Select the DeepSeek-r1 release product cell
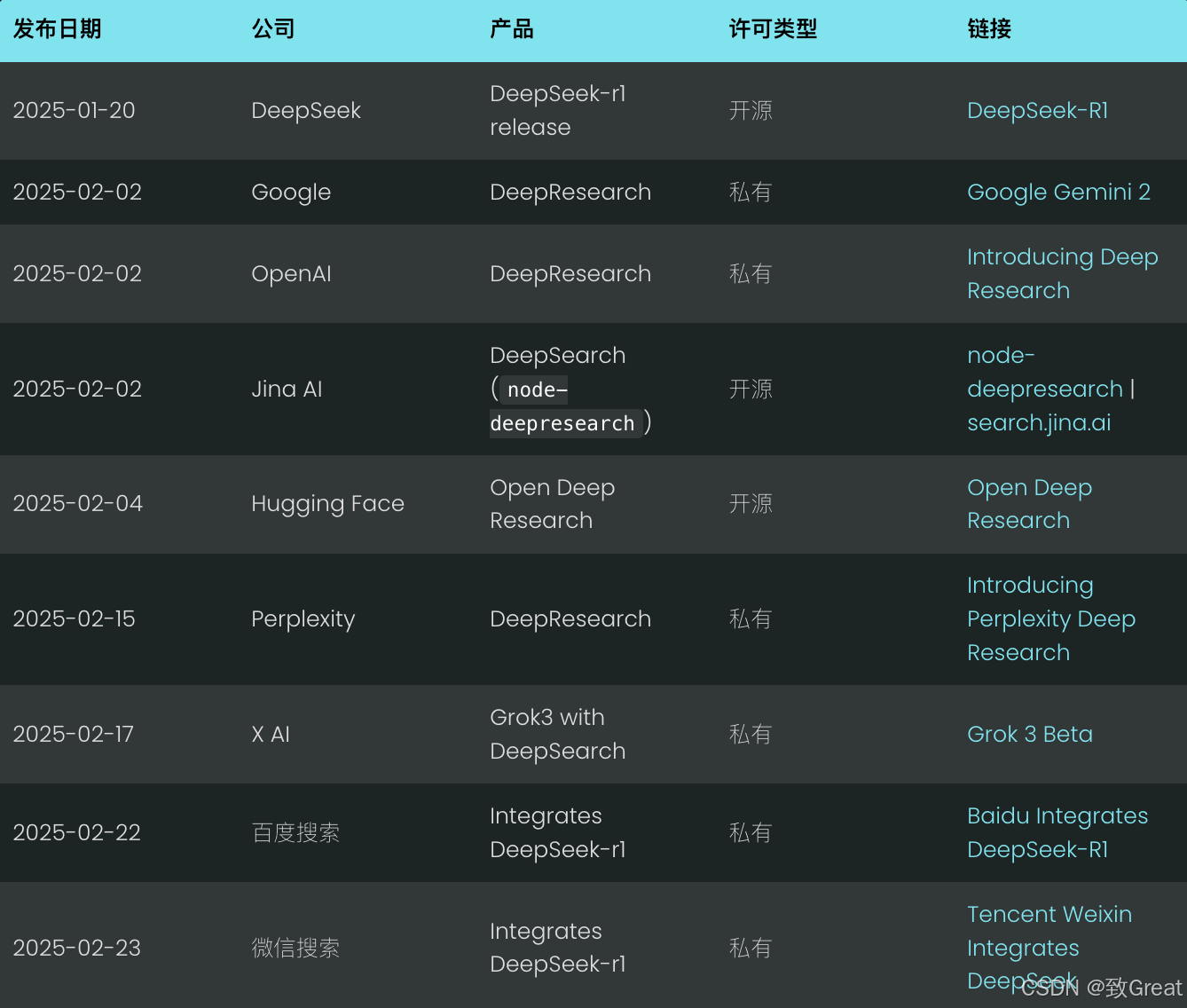 558,111
